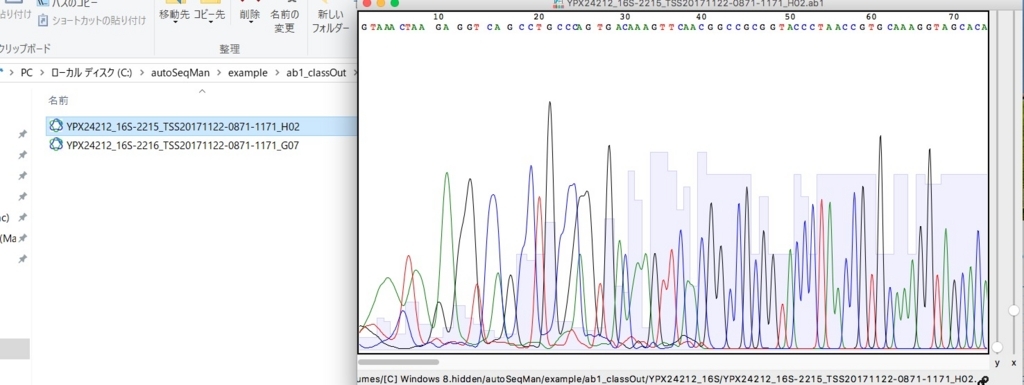This screenshot has width=1024, height=385.
Task: Adjust the x scale slider in chromatogram
Action: 1014,310
